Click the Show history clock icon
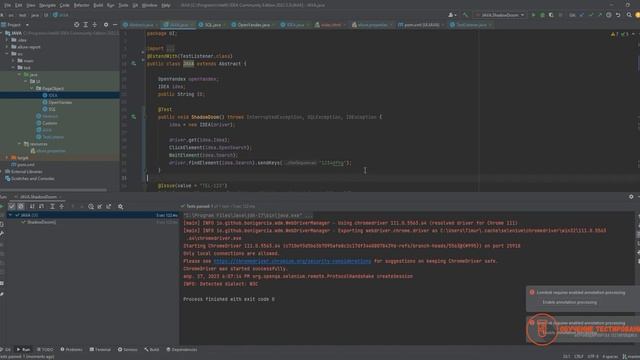The height and width of the screenshot is (360, 640). pyautogui.click(x=609, y=15)
